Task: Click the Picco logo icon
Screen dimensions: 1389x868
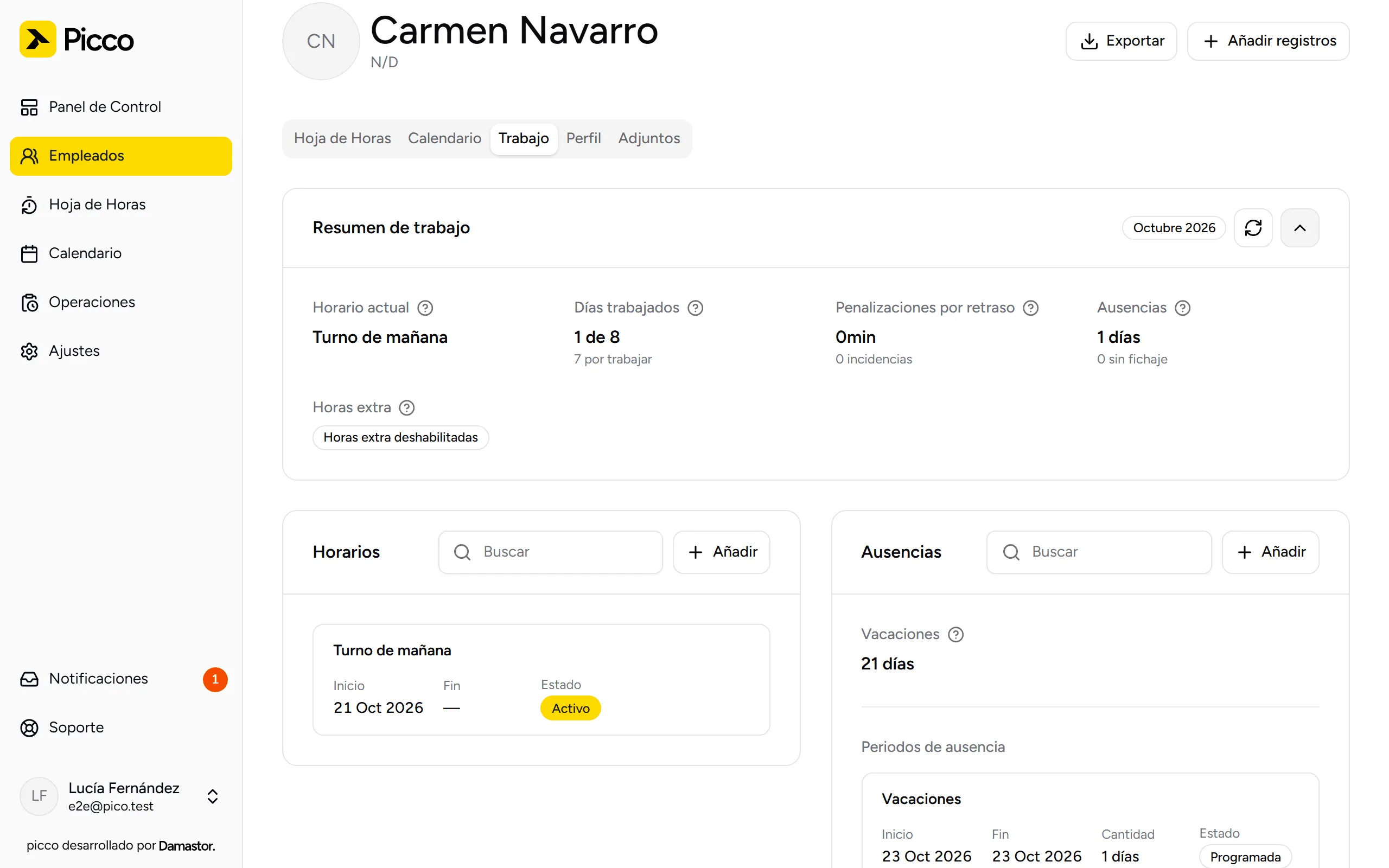Action: tap(38, 39)
